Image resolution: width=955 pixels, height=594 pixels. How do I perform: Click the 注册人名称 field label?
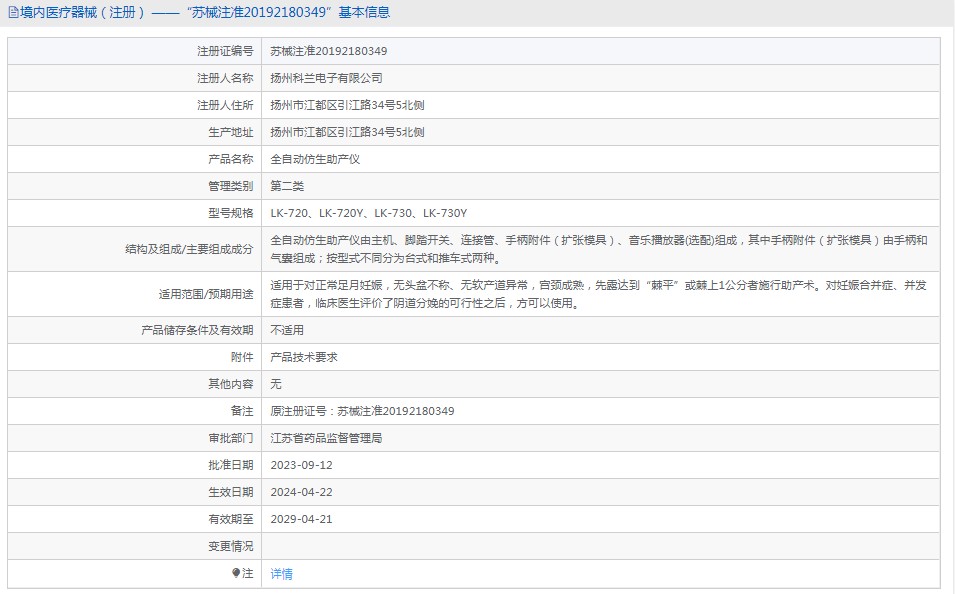click(225, 78)
